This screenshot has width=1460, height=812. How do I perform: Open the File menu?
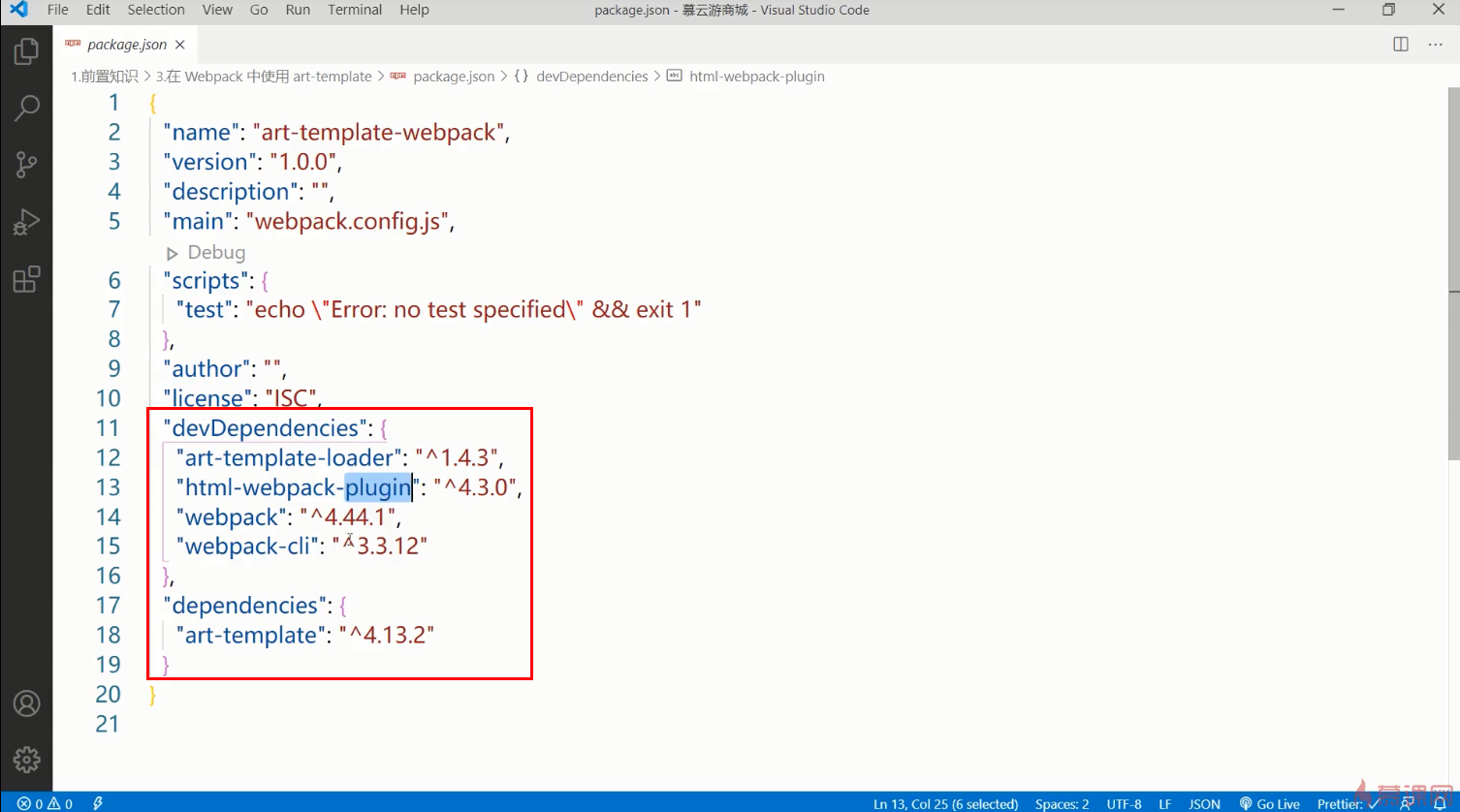click(x=58, y=10)
